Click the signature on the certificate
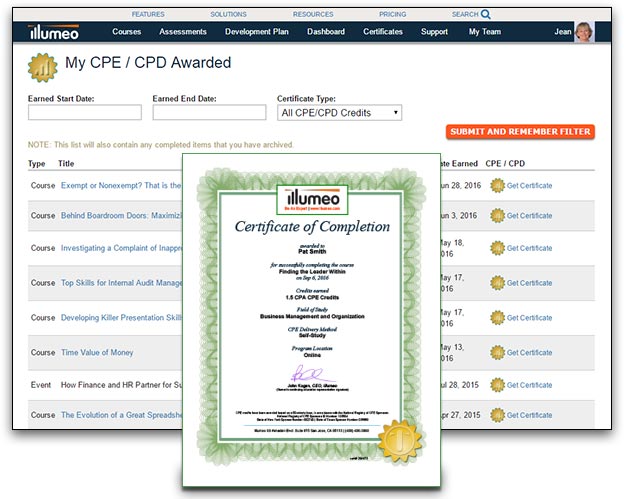Image resolution: width=624 pixels, height=499 pixels. tap(312, 374)
